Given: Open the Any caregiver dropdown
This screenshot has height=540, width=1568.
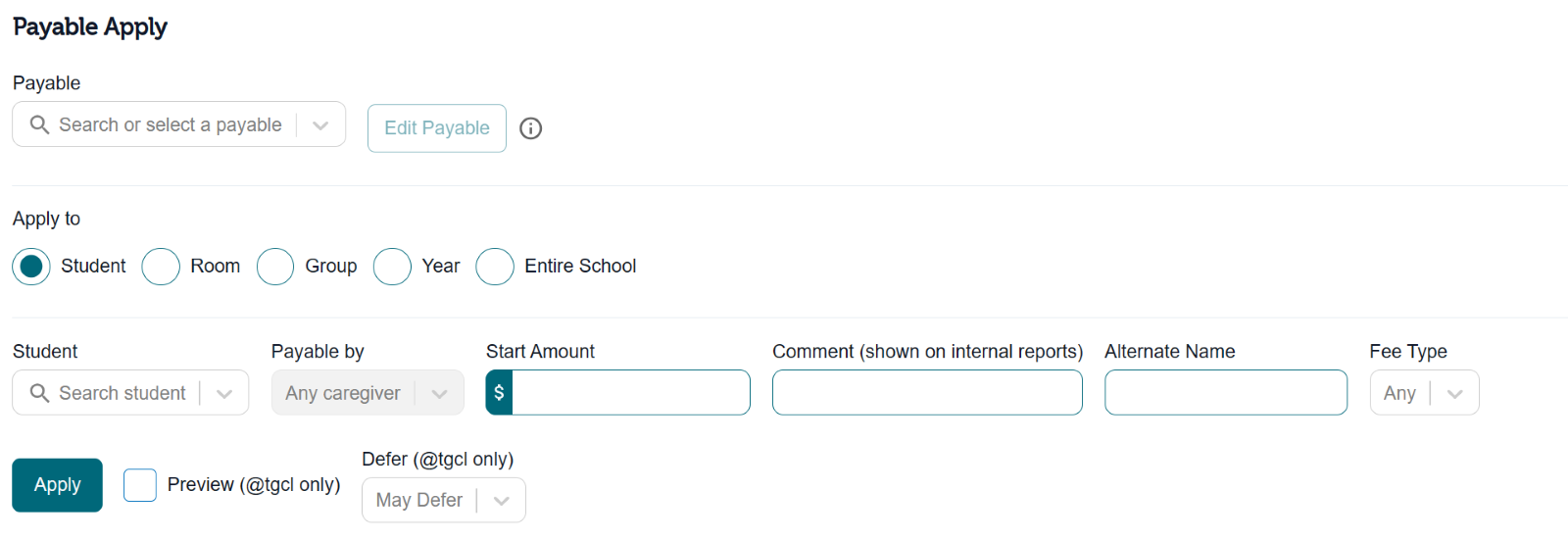Looking at the screenshot, I should [367, 393].
